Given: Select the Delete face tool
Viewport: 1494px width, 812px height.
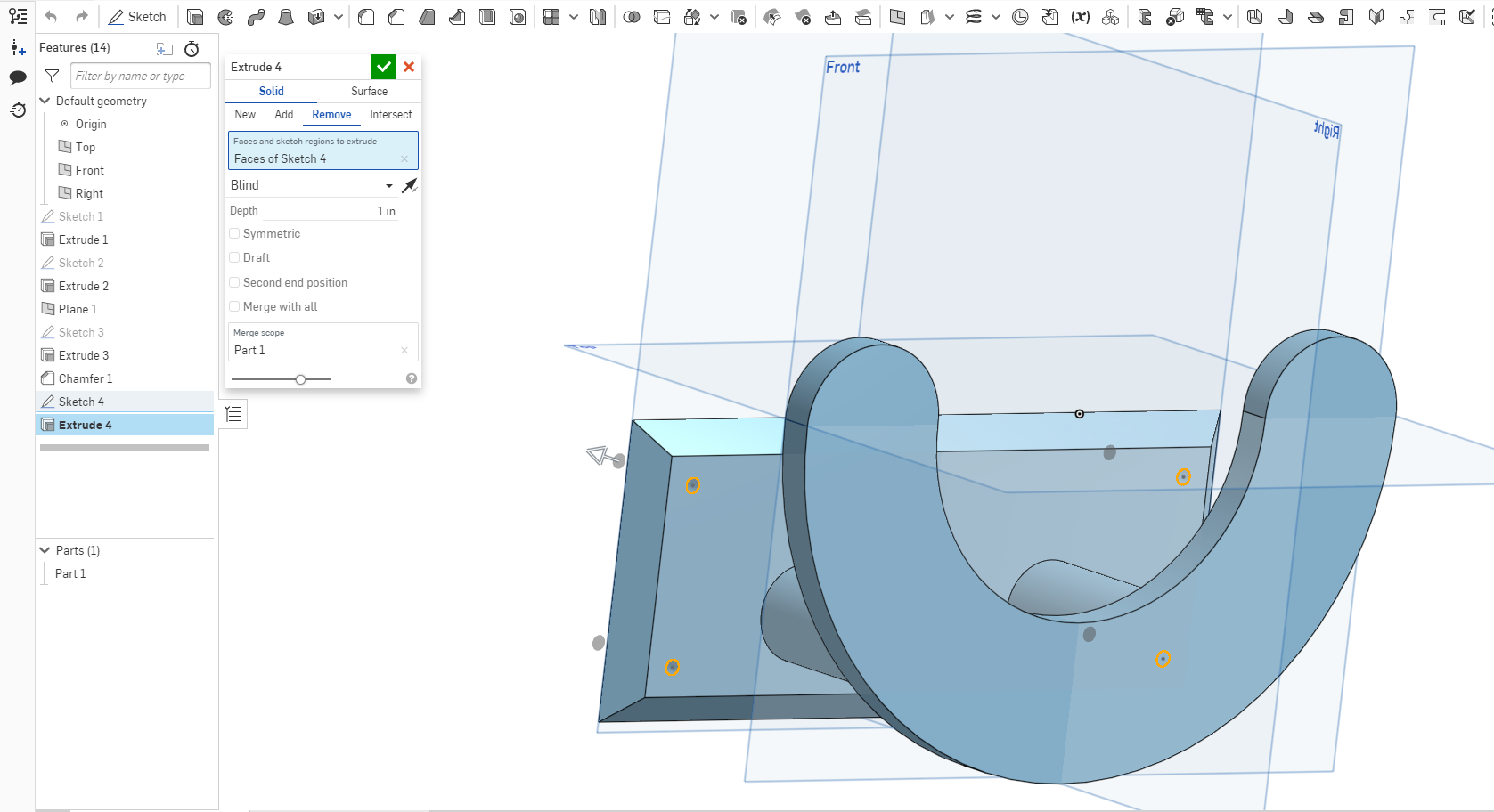Looking at the screenshot, I should [x=803, y=17].
